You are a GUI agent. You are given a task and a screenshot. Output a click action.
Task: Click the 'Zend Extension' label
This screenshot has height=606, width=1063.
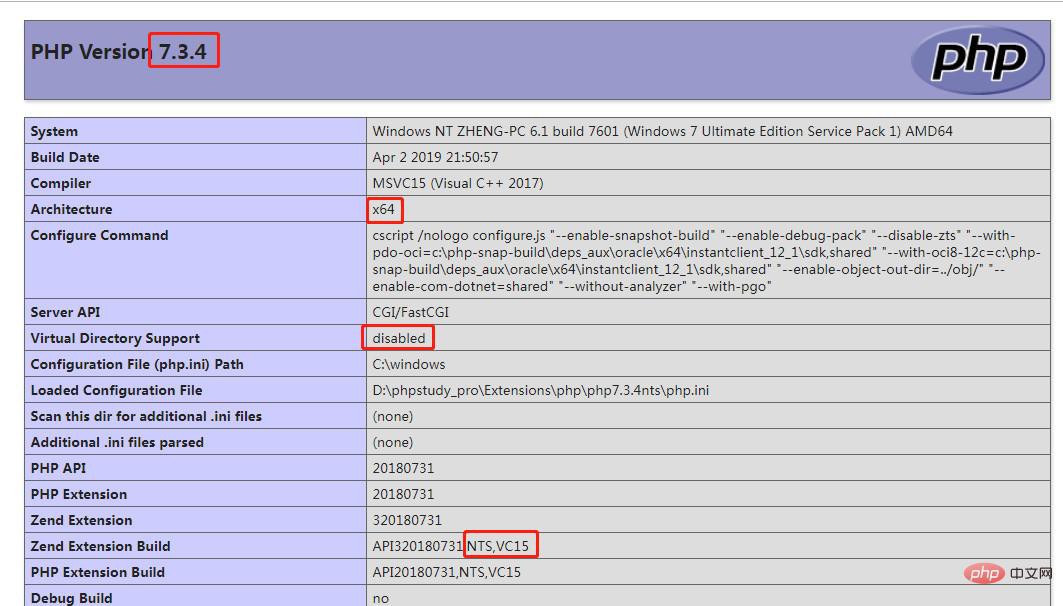coord(81,520)
